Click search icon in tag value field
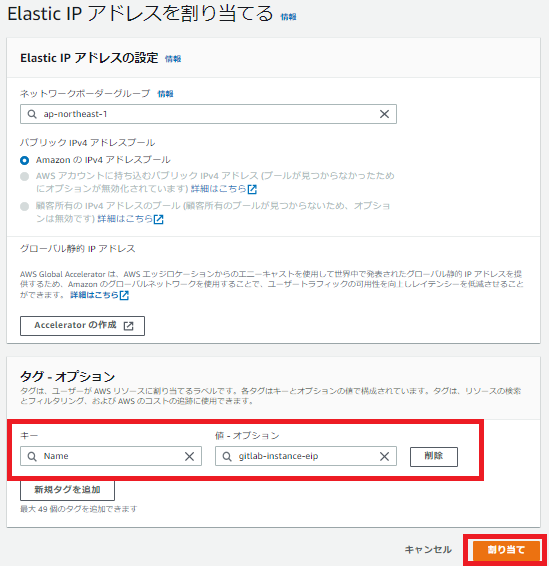The image size is (550, 566). [x=227, y=456]
